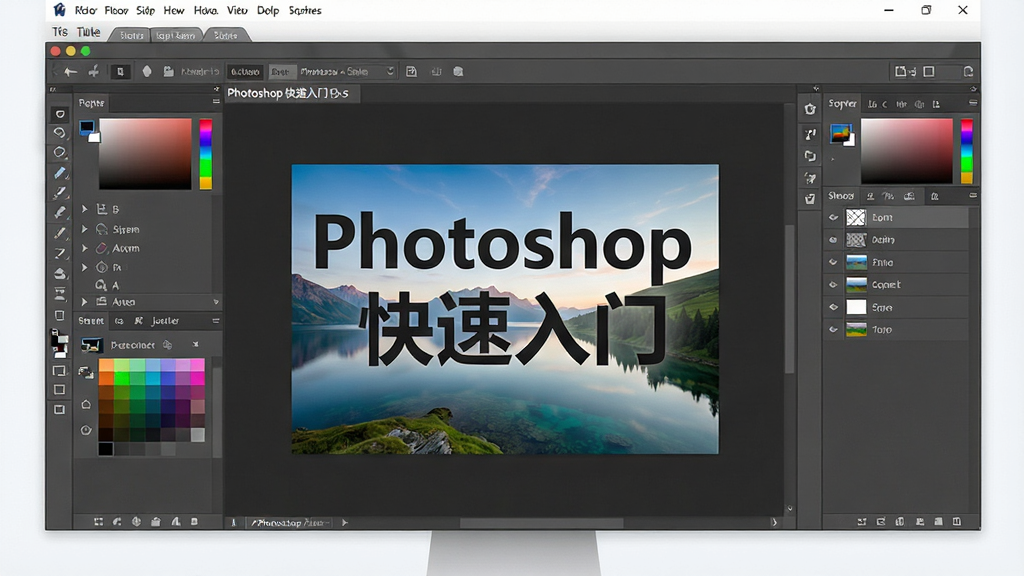The width and height of the screenshot is (1024, 576).
Task: Hide the Oeiin layer via eye icon
Action: [833, 240]
